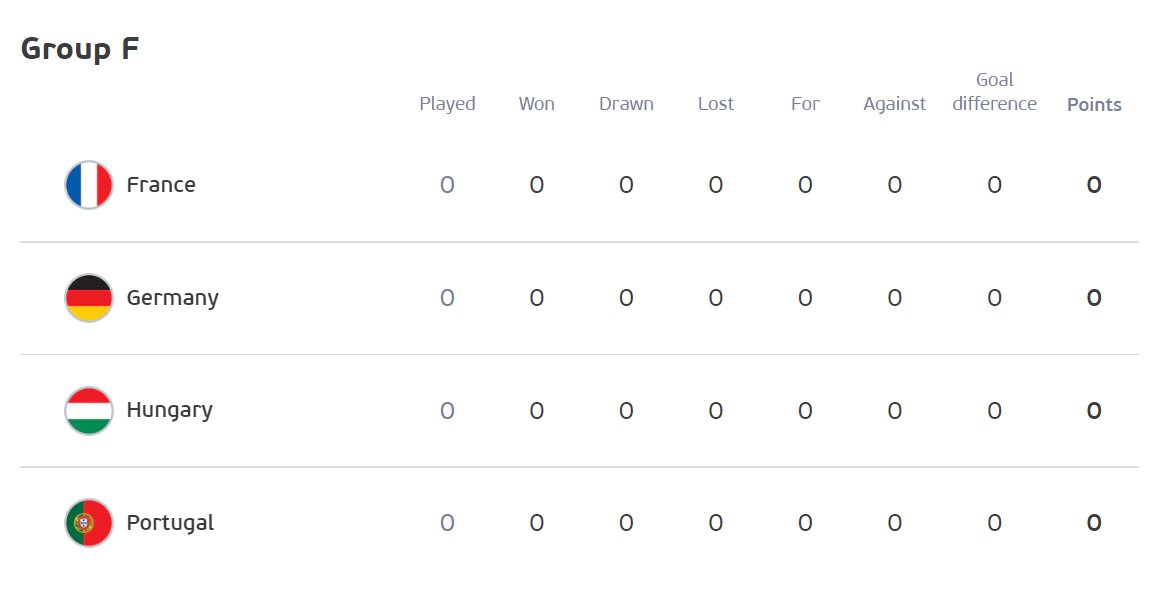Select Germany's Goal difference value
The image size is (1161, 596).
(x=994, y=298)
